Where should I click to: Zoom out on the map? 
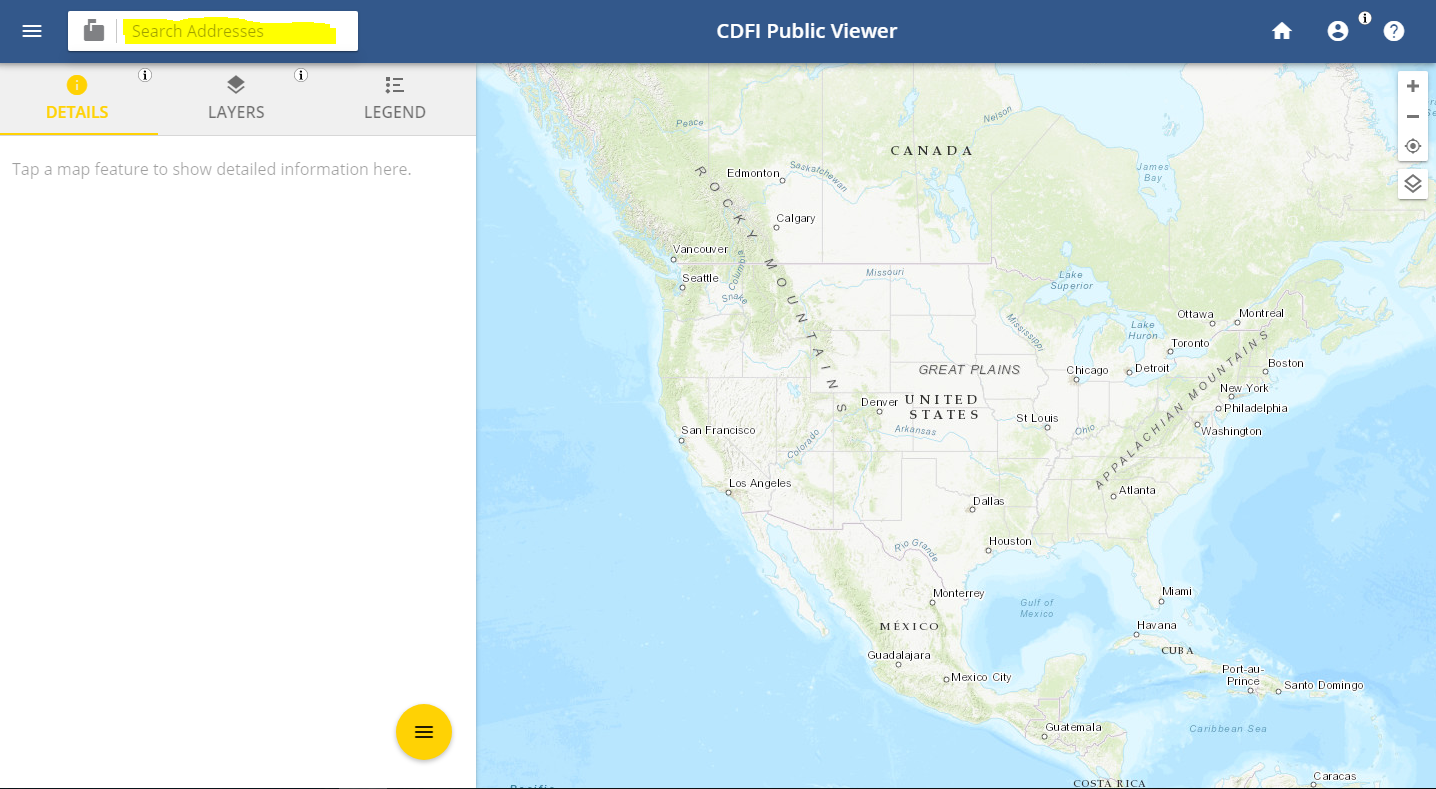point(1413,116)
